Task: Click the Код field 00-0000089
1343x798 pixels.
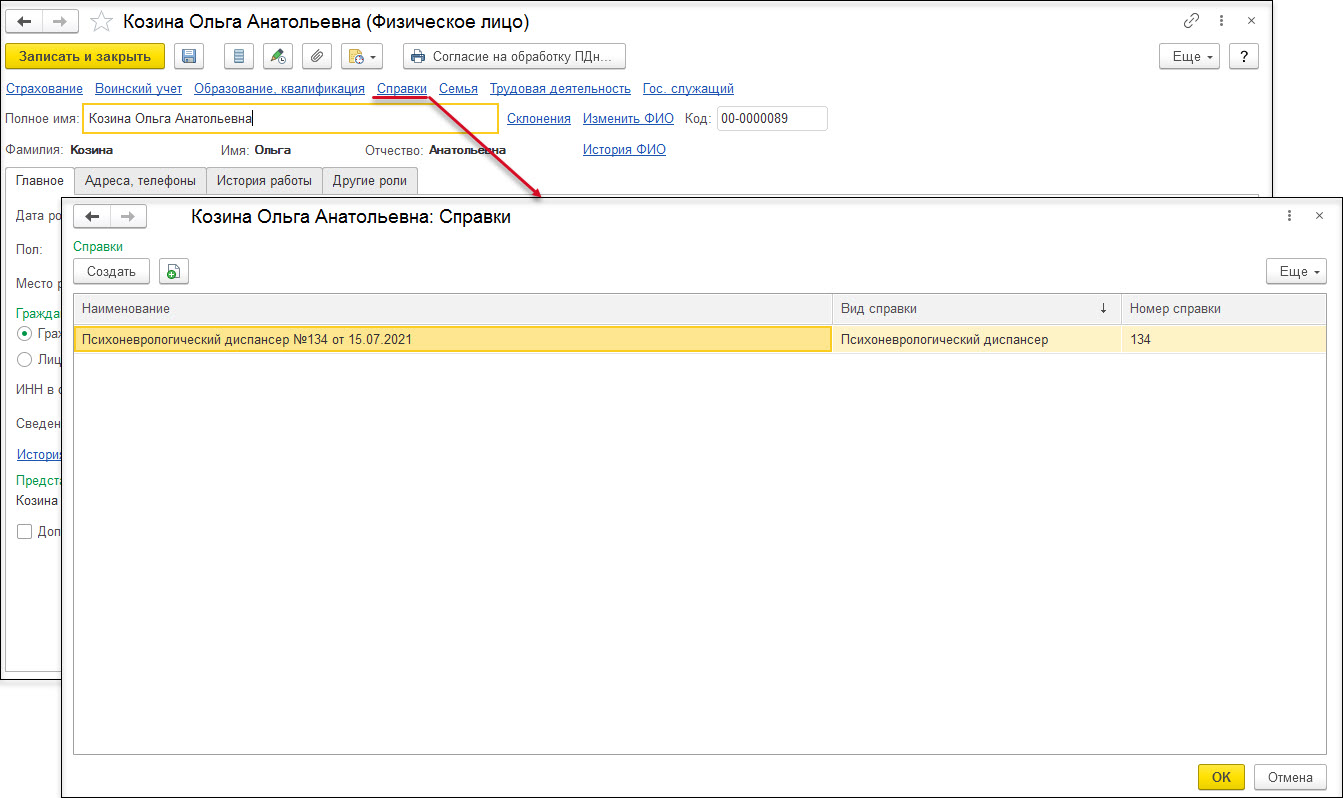Action: pyautogui.click(x=772, y=118)
